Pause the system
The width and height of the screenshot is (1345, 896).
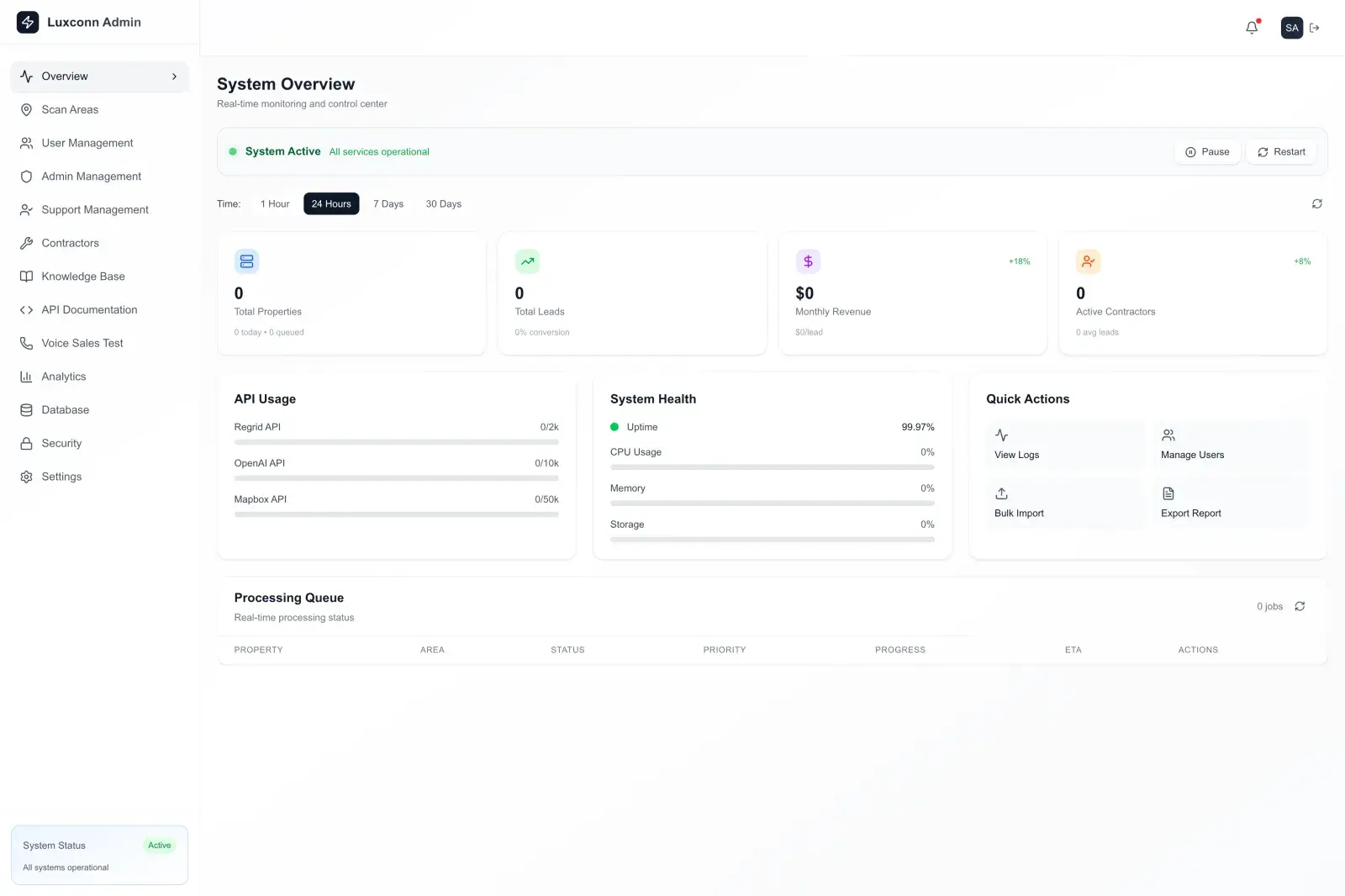1207,152
